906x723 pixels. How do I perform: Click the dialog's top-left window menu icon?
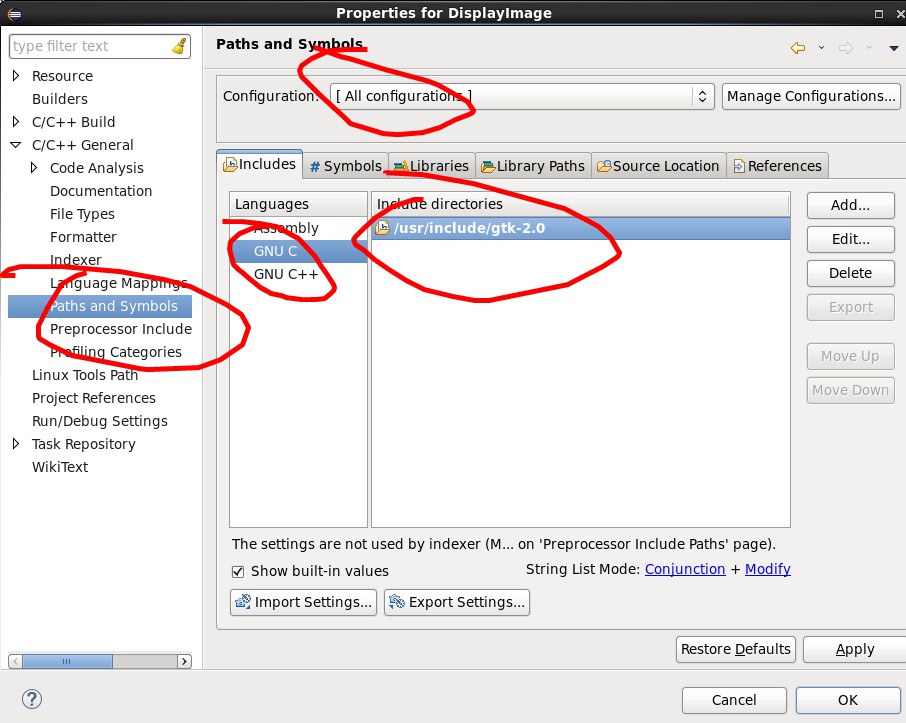pos(13,12)
